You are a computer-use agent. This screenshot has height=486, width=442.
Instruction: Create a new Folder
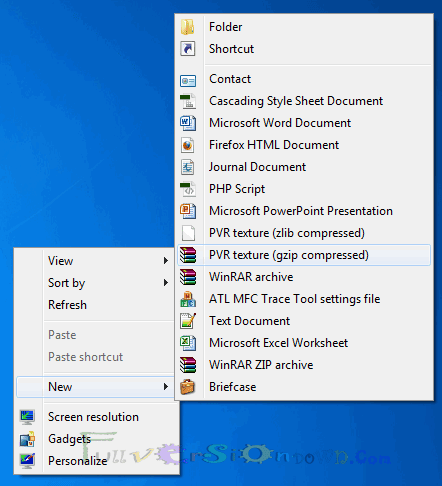click(x=304, y=27)
